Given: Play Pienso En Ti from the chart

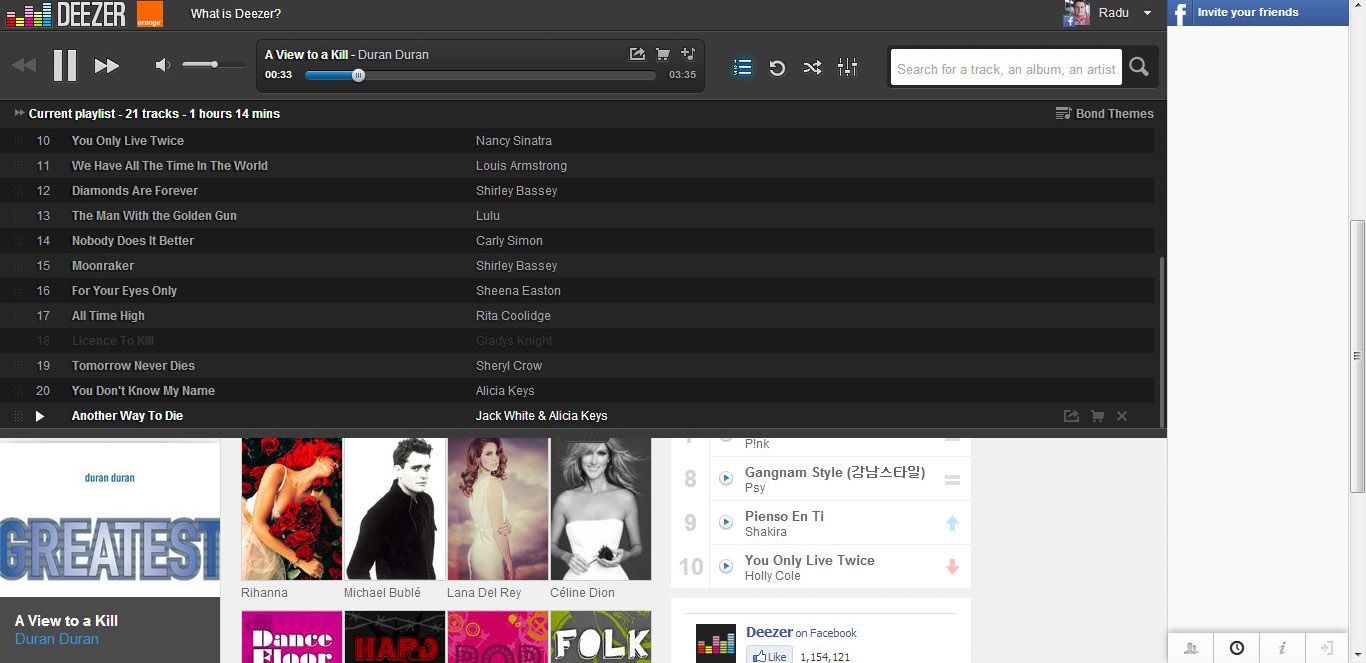Looking at the screenshot, I should 726,523.
